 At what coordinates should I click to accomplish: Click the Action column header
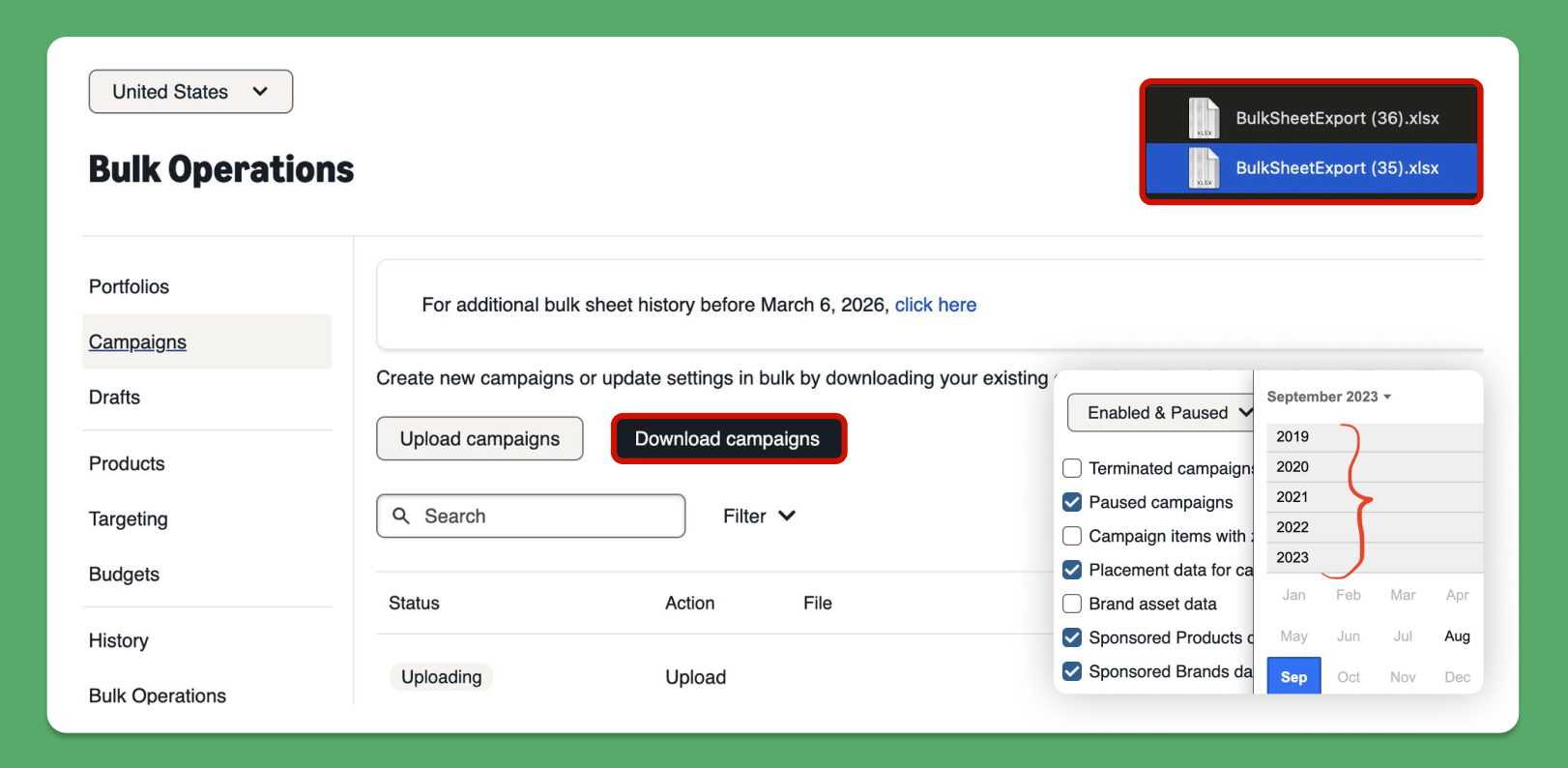click(x=689, y=604)
